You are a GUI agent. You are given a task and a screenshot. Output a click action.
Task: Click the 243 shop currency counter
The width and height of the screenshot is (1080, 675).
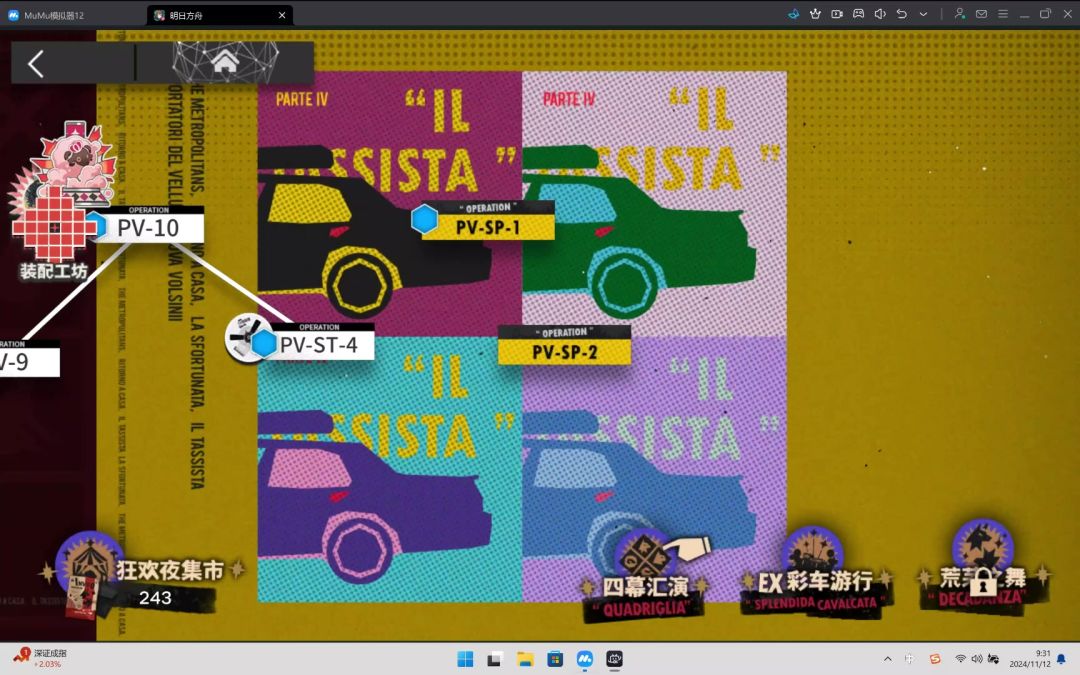coord(155,597)
